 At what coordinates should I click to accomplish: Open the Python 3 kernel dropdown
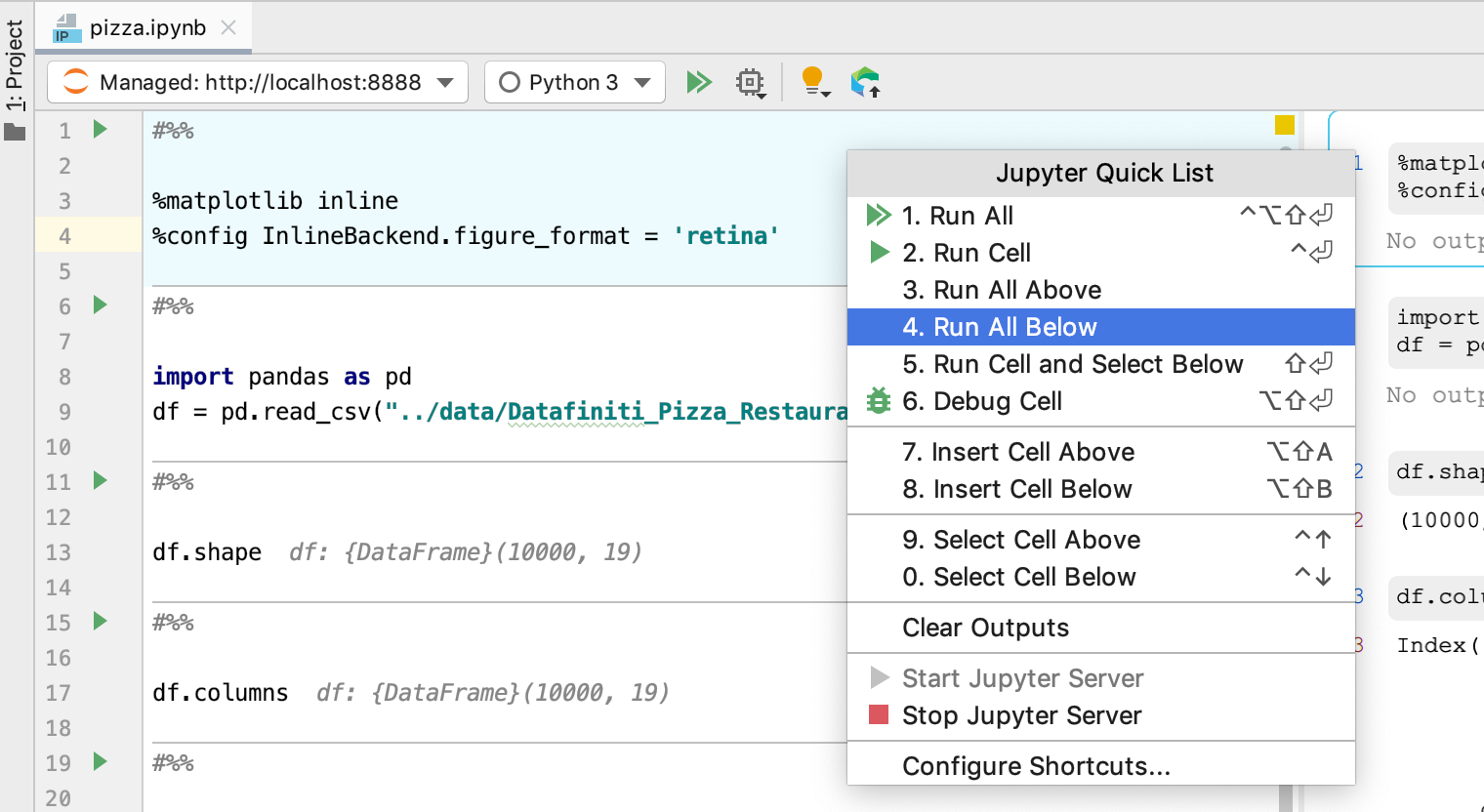coord(574,82)
